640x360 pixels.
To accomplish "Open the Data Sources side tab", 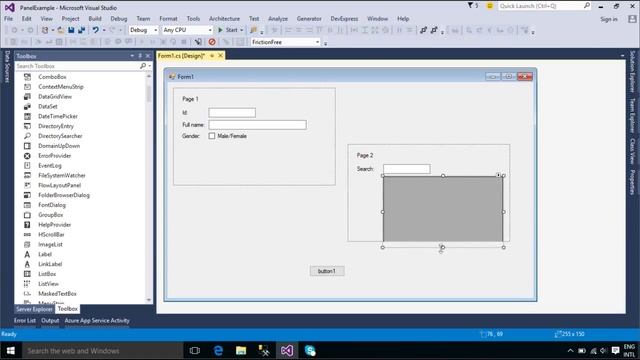I will (x=7, y=67).
